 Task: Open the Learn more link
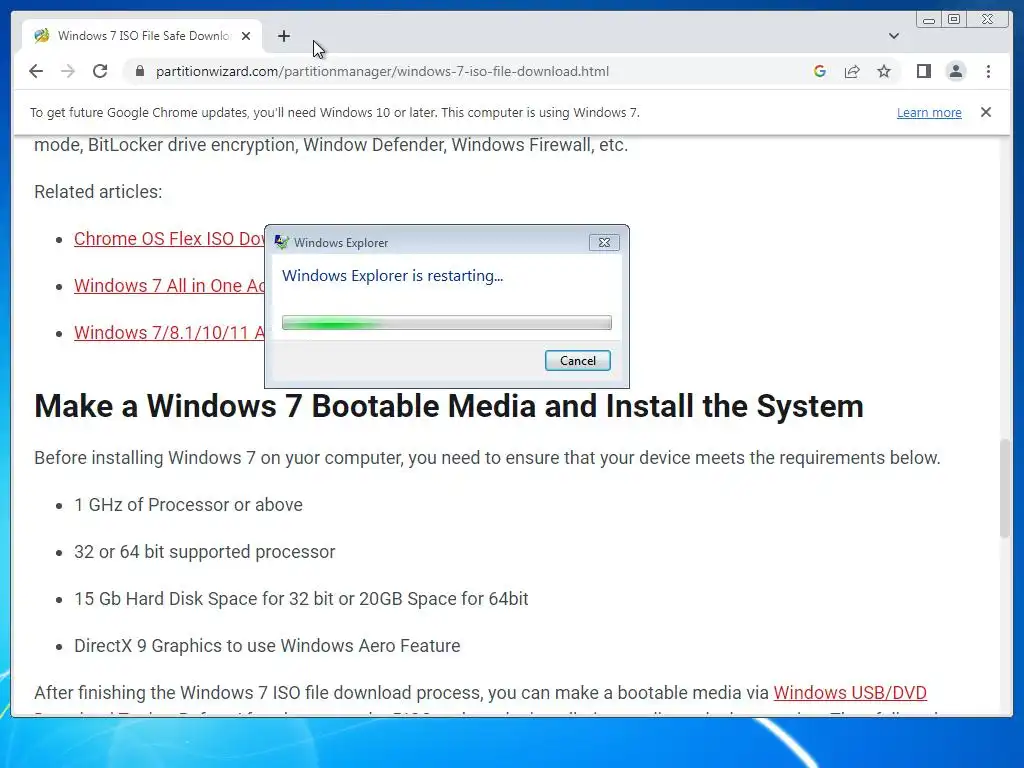(929, 112)
